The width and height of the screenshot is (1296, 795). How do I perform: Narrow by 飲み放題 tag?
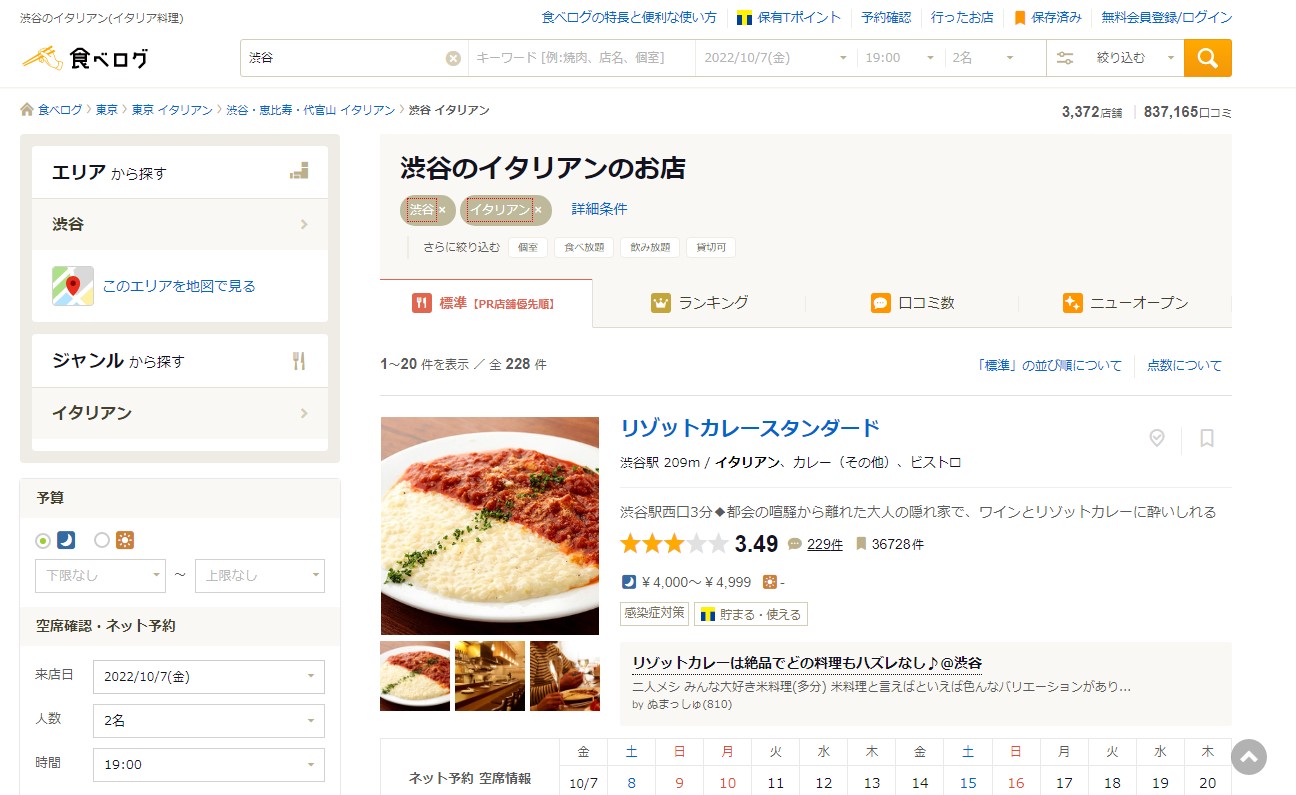650,247
